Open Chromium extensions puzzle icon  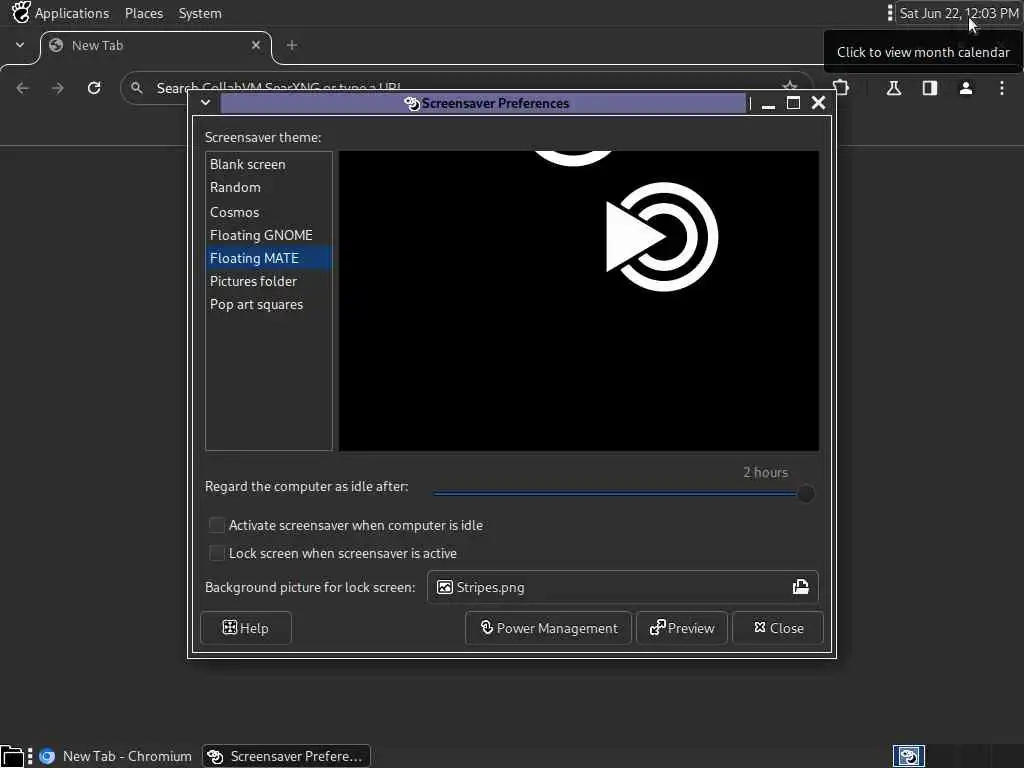pos(841,88)
